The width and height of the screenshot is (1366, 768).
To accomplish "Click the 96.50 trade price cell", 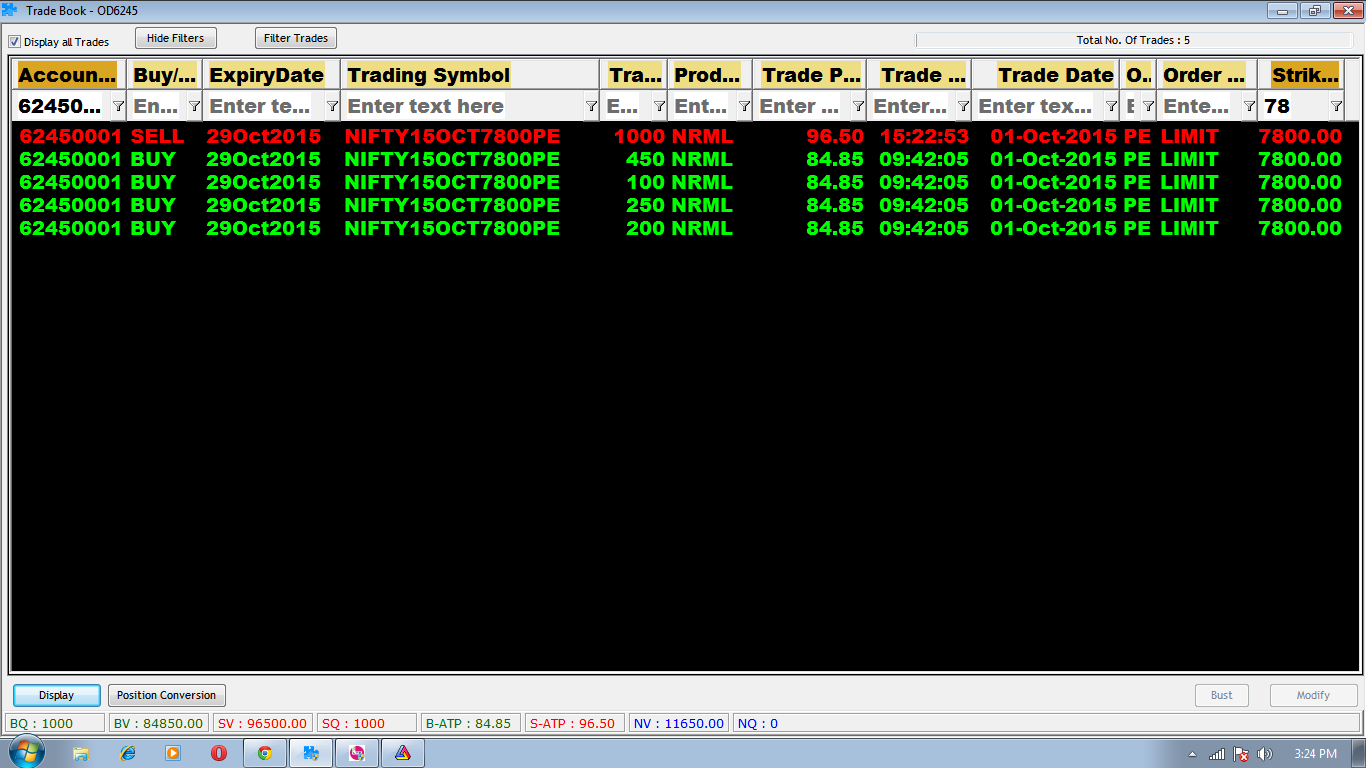I will 835,136.
